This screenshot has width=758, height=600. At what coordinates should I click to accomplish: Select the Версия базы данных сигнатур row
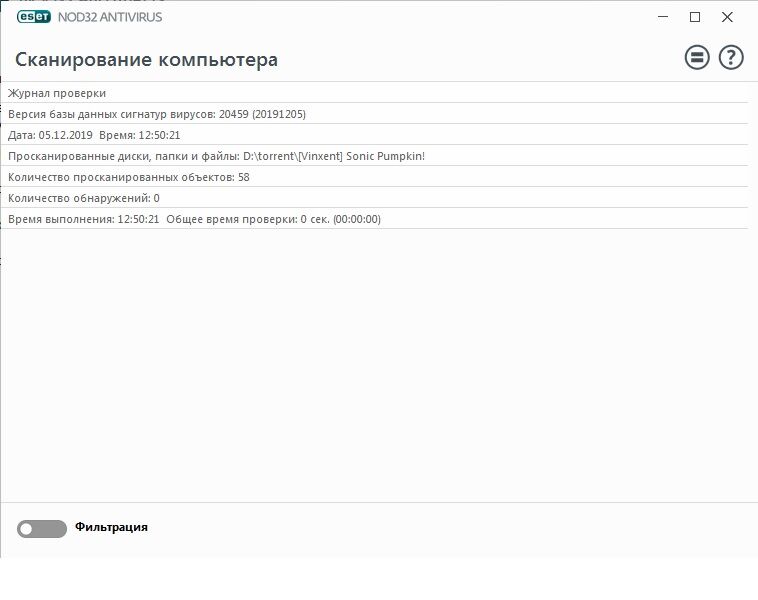[157, 114]
